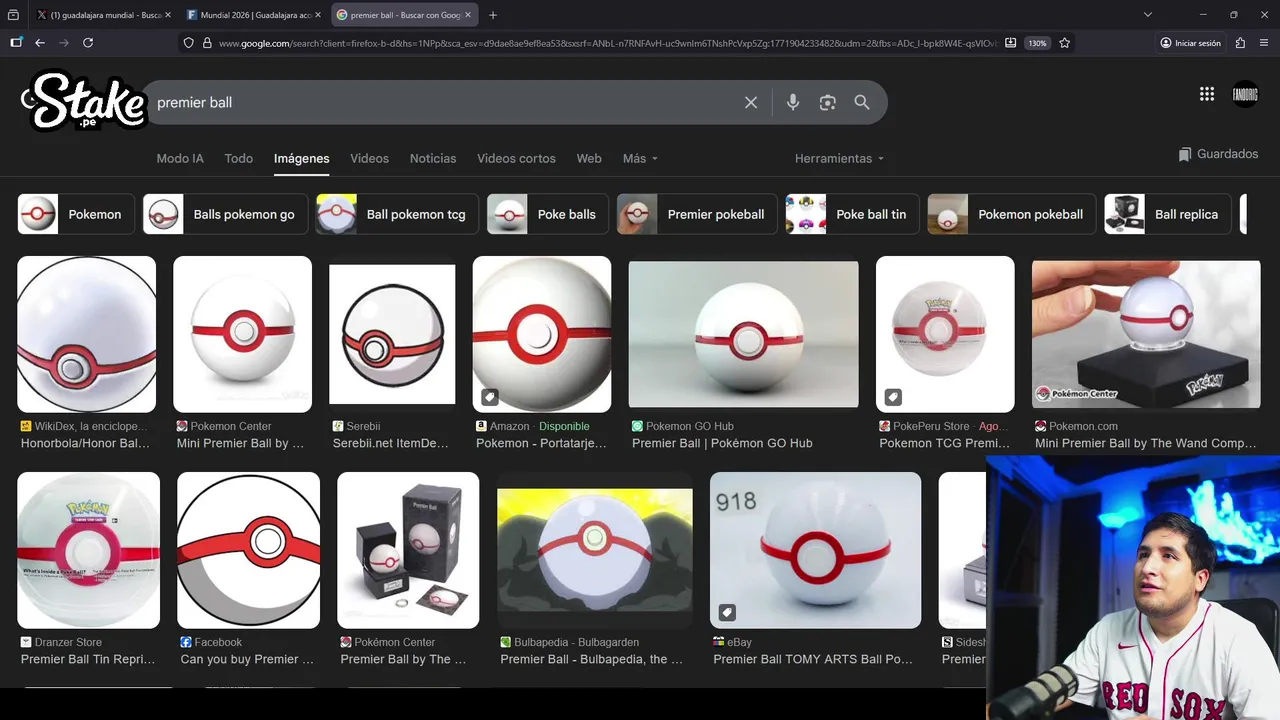The width and height of the screenshot is (1280, 720).
Task: Open the Modo IA search tab
Action: [180, 158]
